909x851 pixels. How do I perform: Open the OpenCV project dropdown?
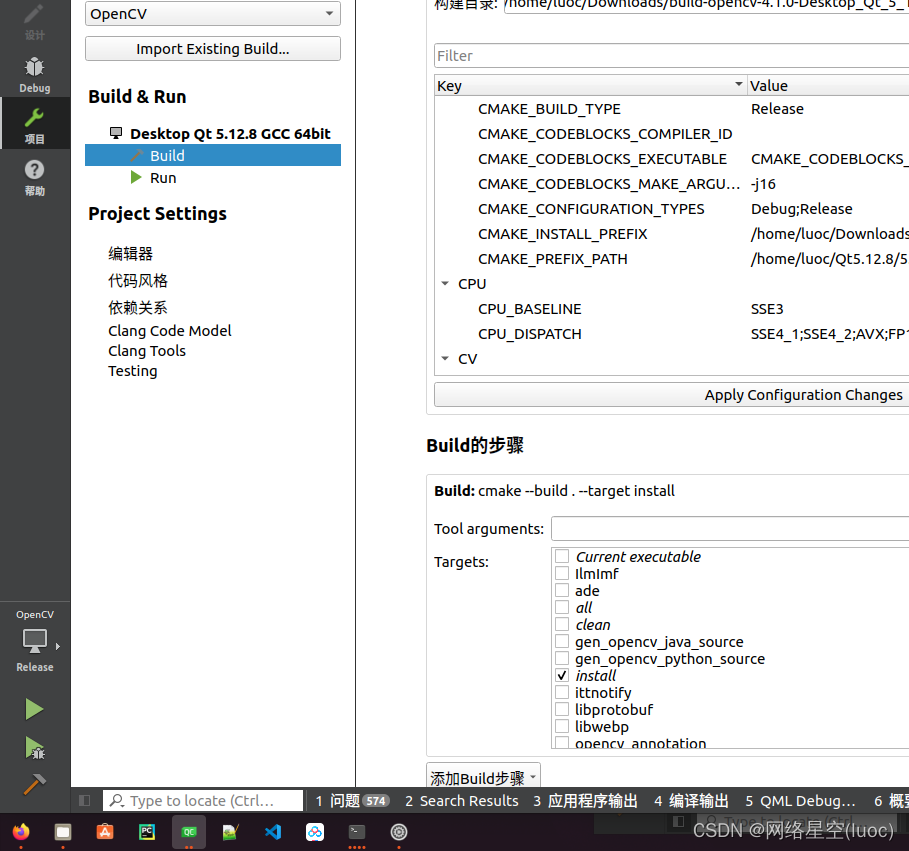213,13
